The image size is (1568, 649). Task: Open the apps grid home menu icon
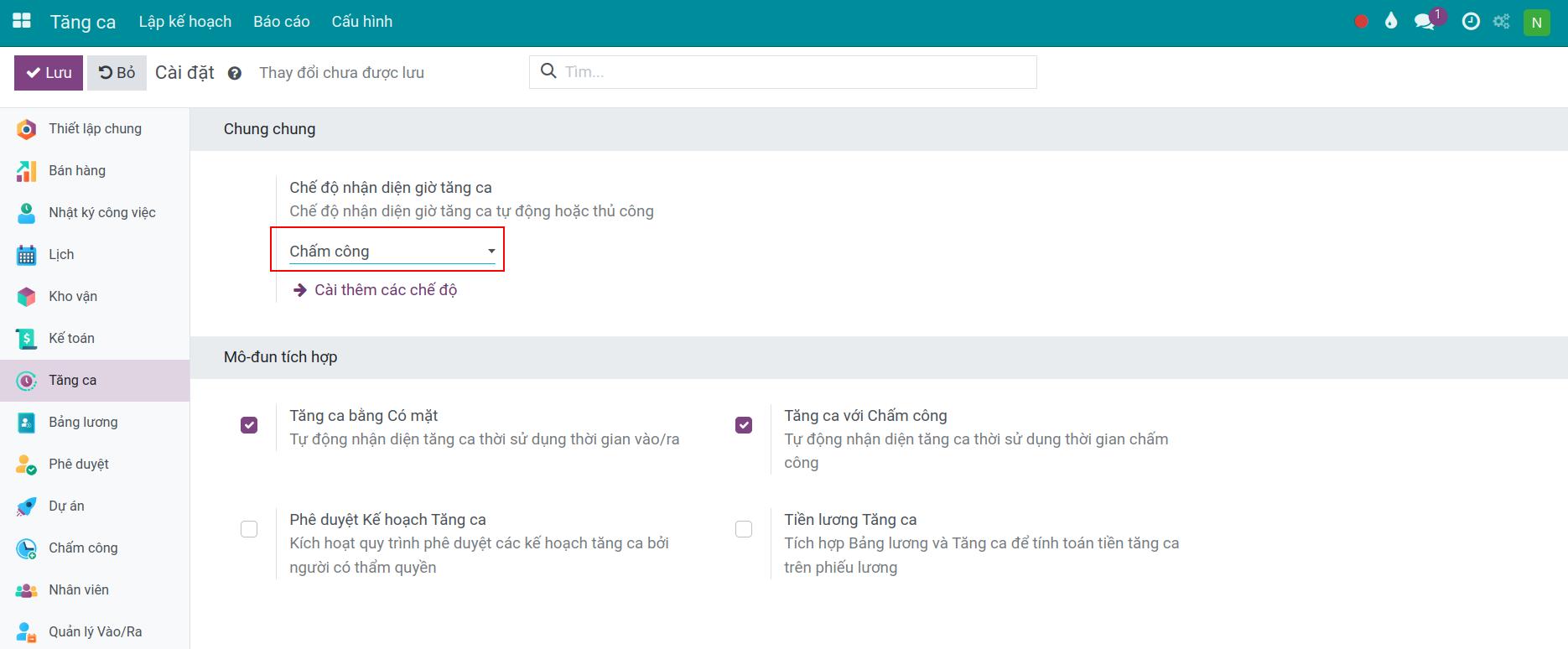tap(22, 21)
